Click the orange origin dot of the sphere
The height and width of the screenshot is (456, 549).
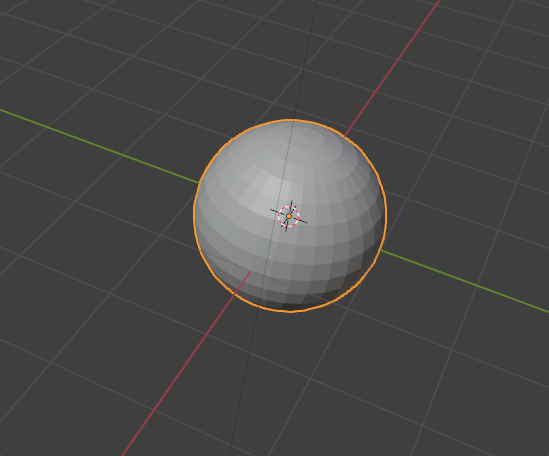click(289, 216)
